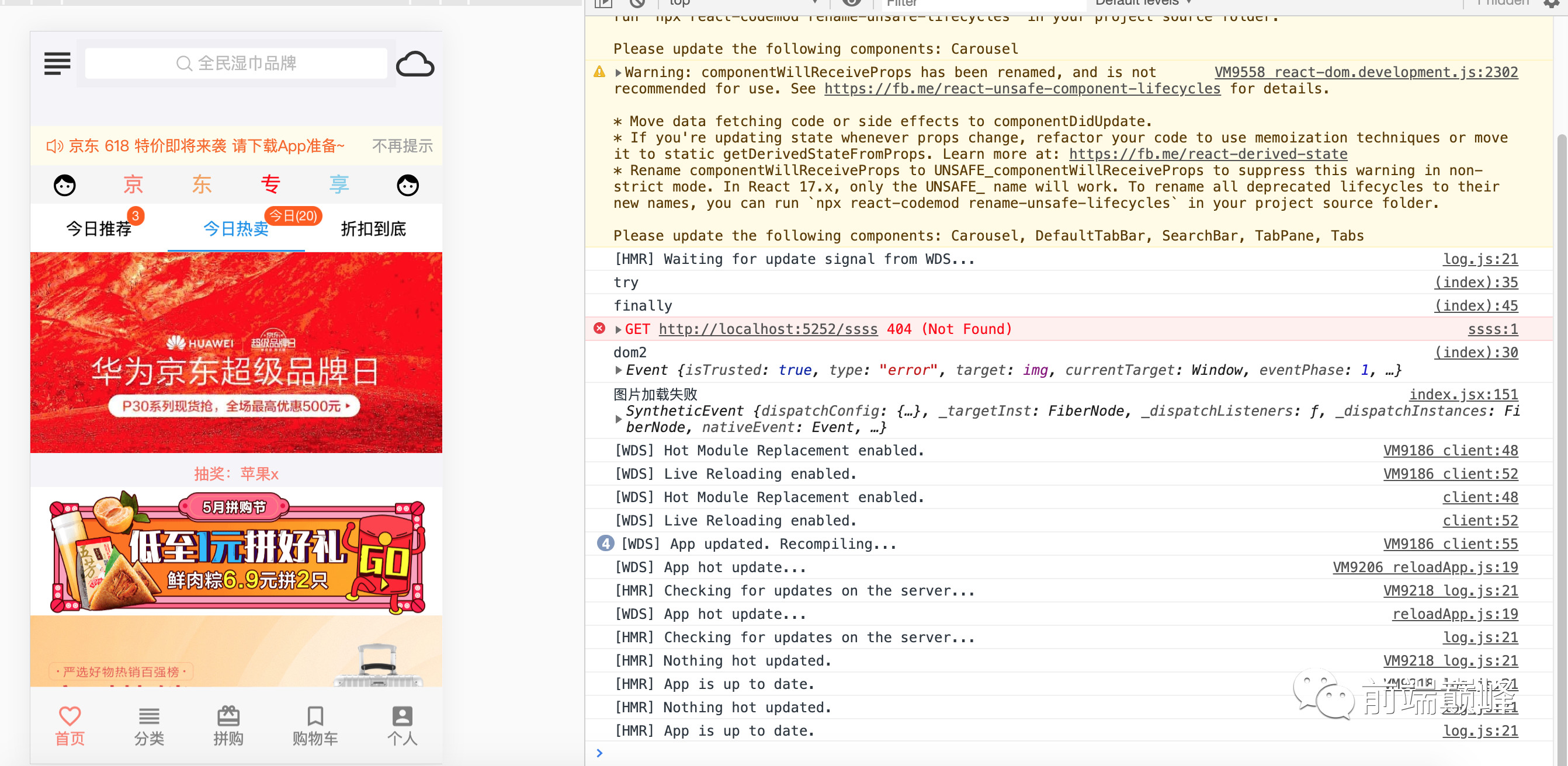
Task: Expand the GET 404 error entry
Action: click(x=619, y=330)
